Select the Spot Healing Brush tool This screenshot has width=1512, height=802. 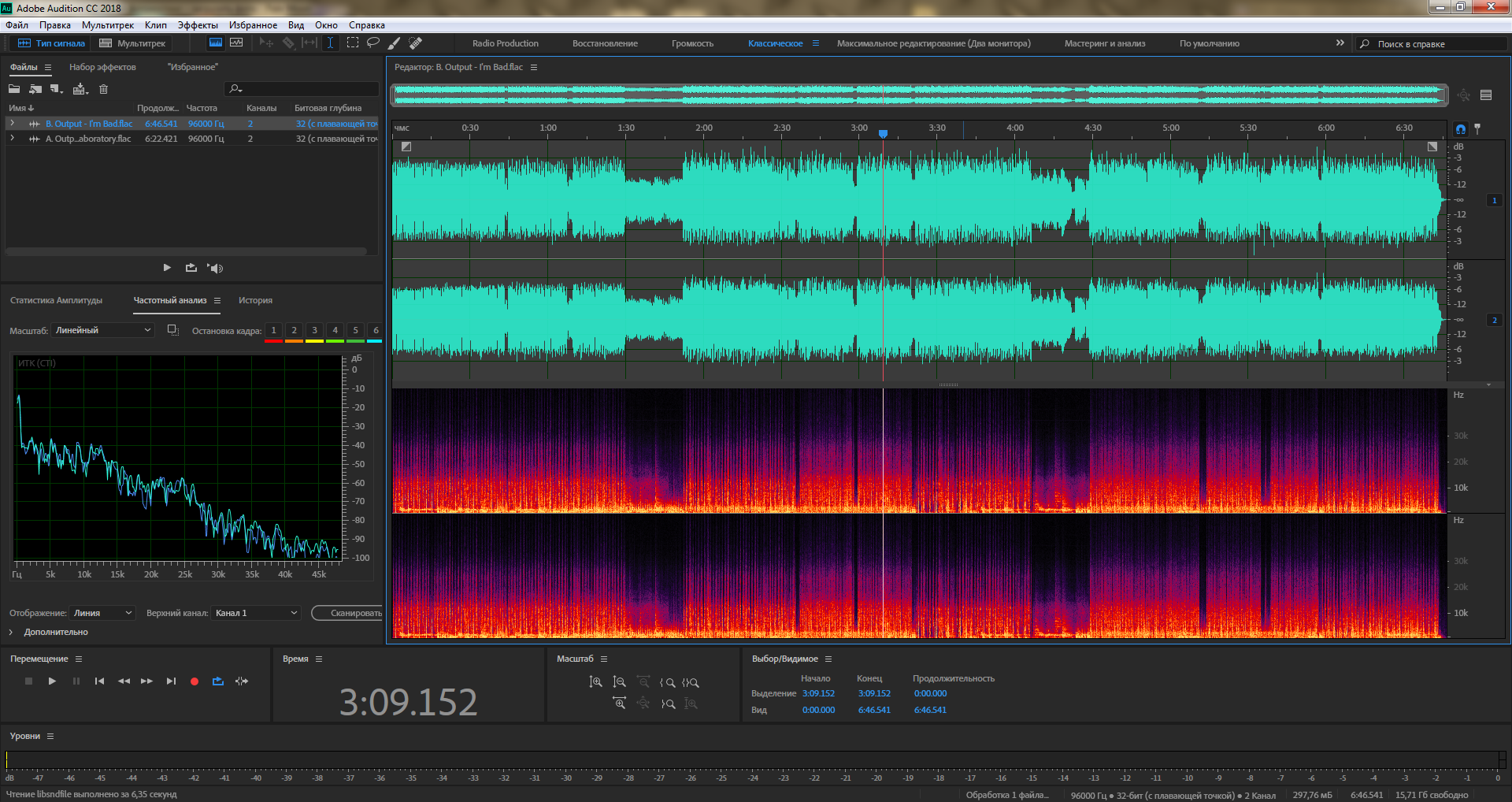pyautogui.click(x=415, y=43)
